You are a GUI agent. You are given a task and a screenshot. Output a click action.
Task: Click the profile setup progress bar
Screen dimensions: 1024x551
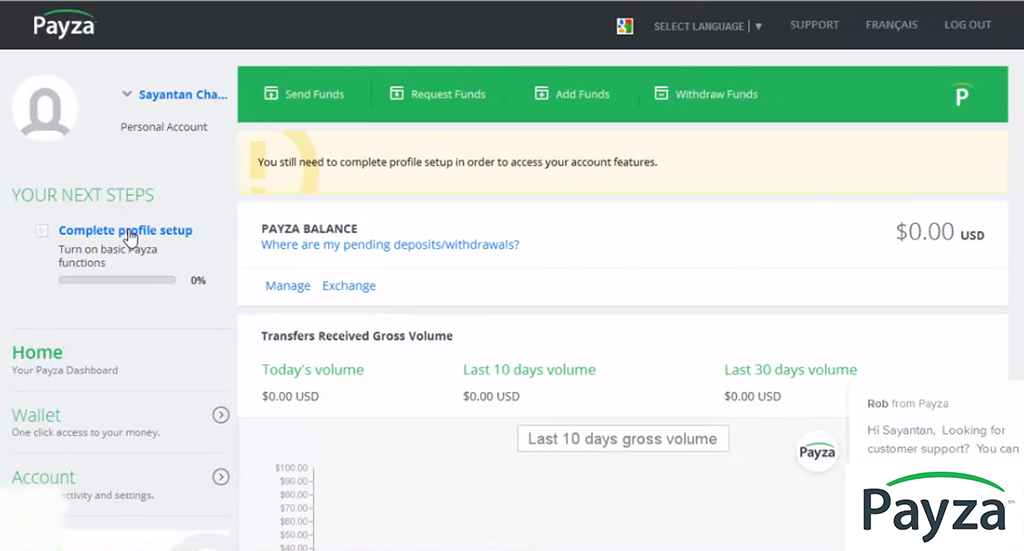click(x=117, y=281)
